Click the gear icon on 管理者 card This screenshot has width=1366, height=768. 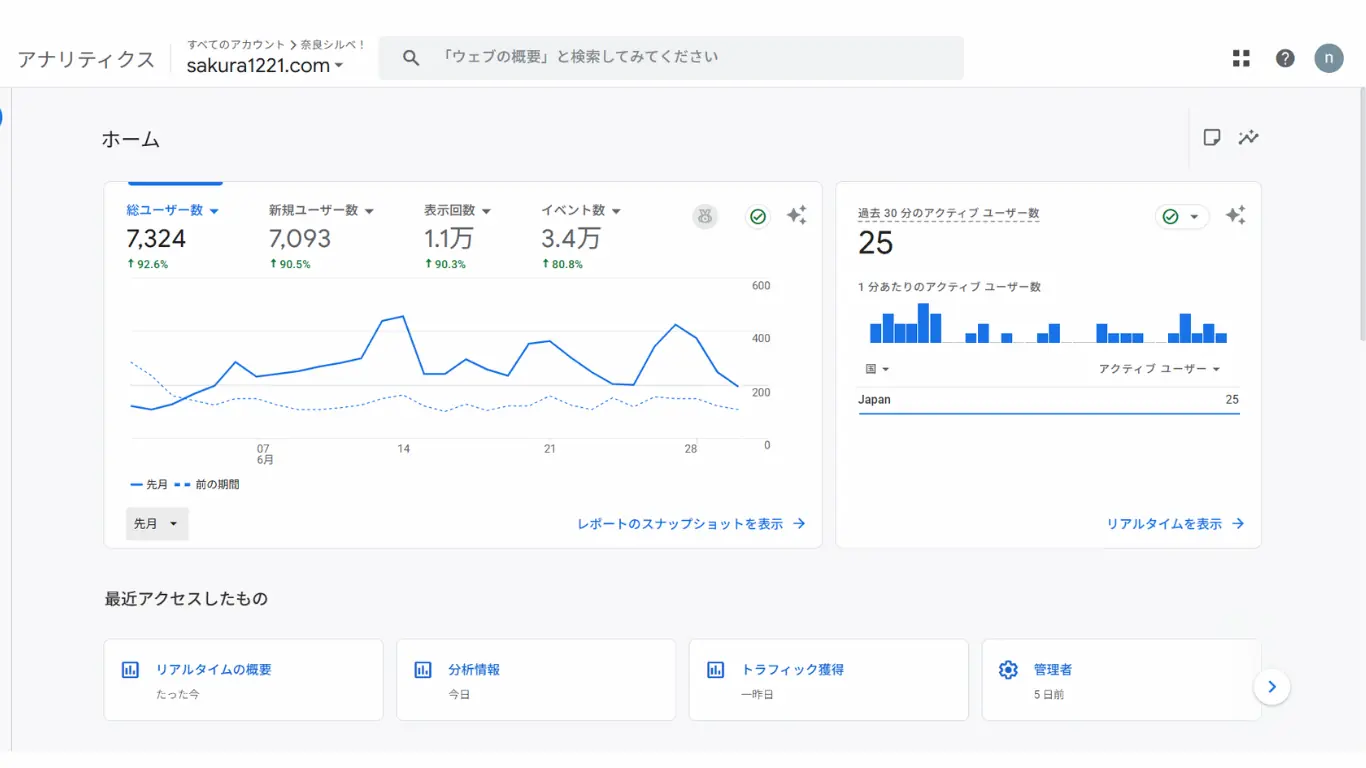1008,670
